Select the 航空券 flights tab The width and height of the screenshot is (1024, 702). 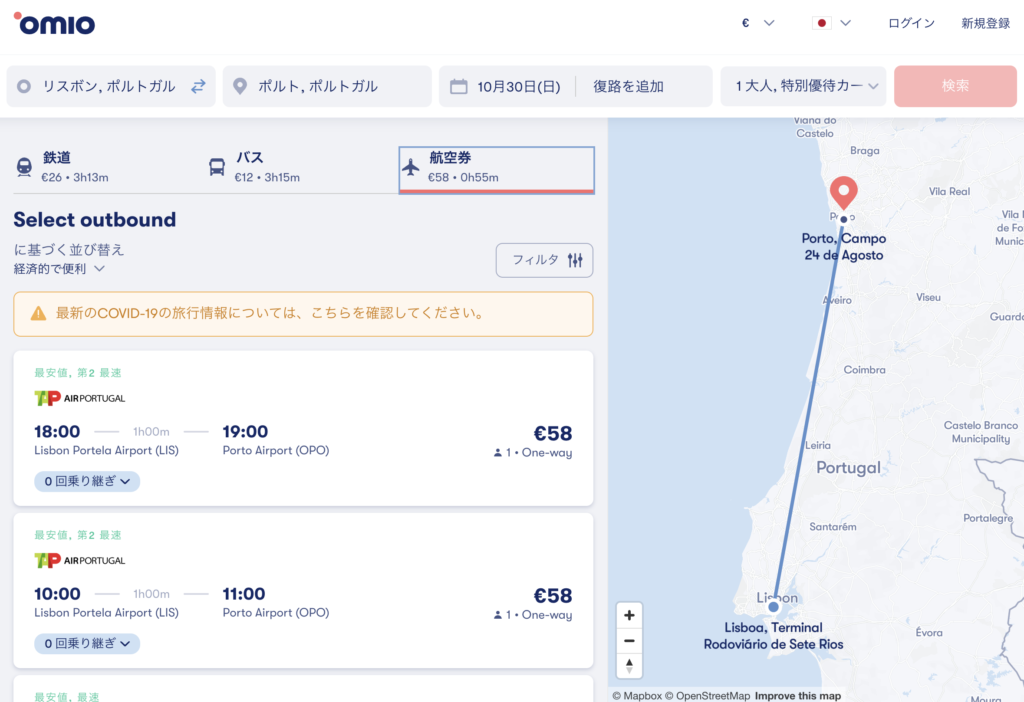pos(496,167)
